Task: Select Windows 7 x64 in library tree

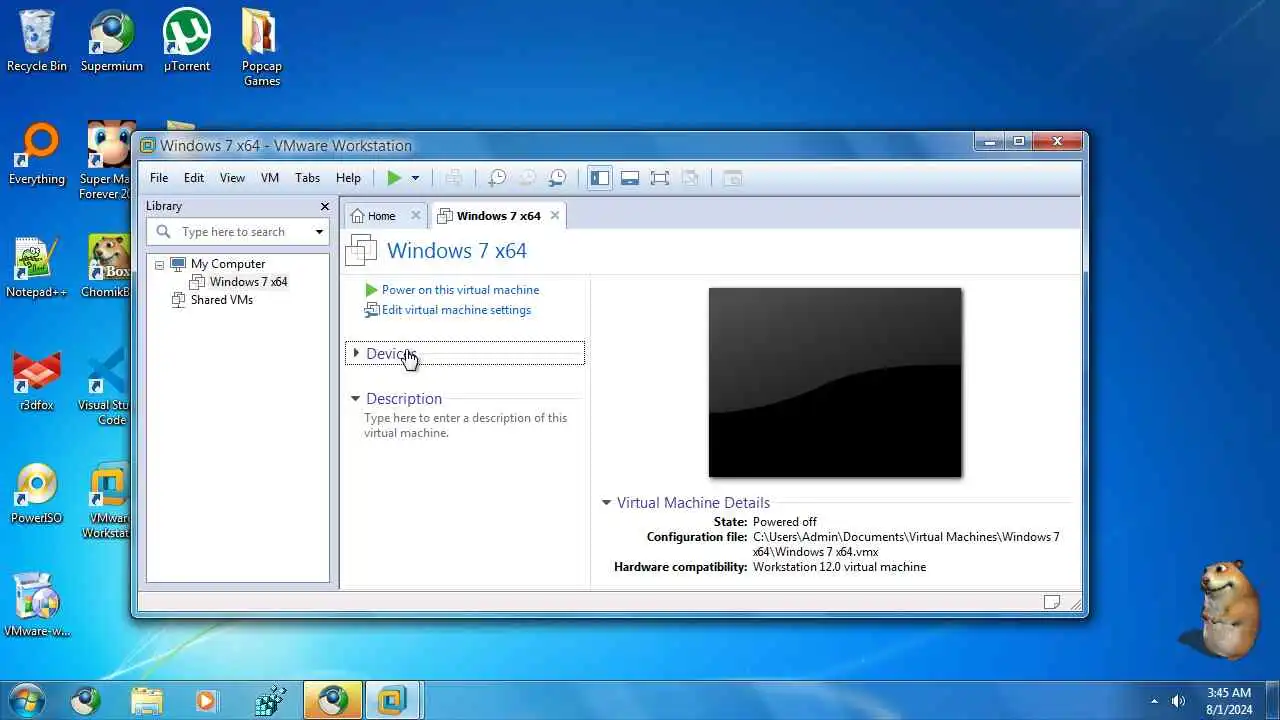Action: point(248,282)
